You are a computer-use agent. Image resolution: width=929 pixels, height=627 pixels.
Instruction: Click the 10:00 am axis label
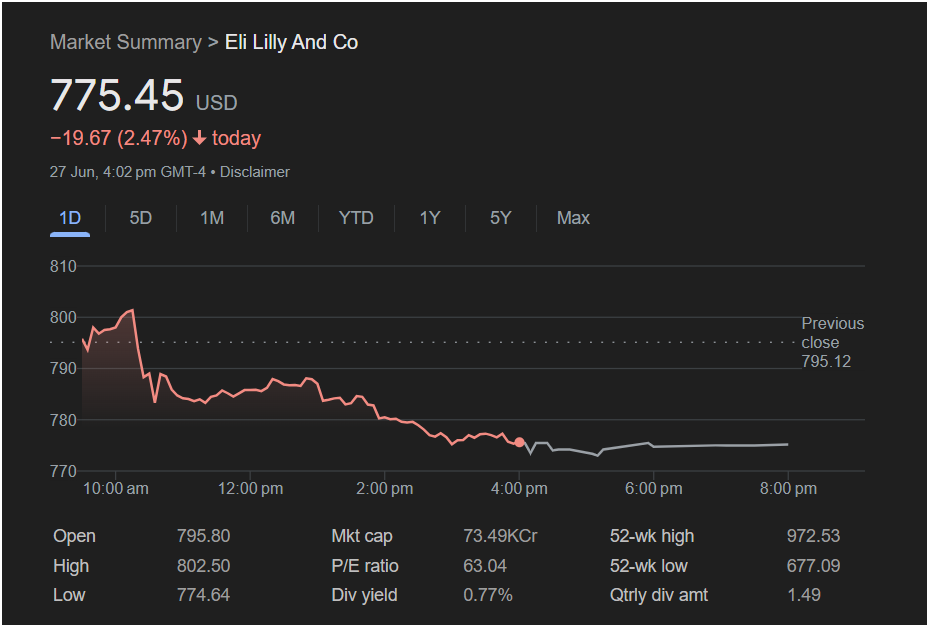(x=116, y=489)
